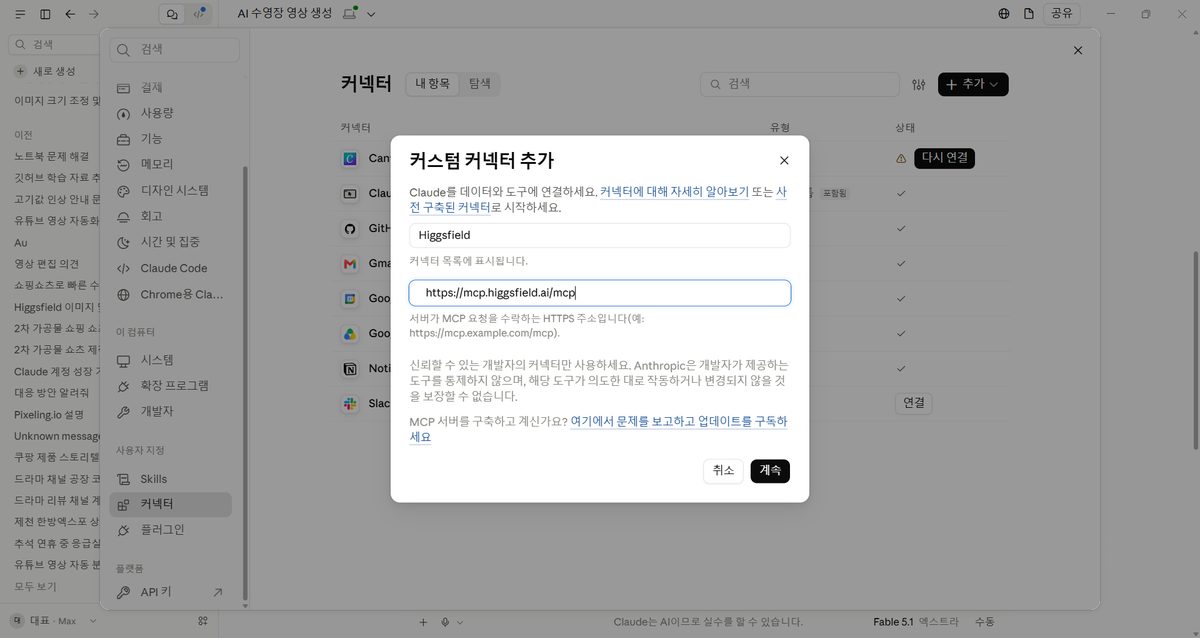Open the hamburger menu icon
The height and width of the screenshot is (638, 1200).
tap(20, 14)
